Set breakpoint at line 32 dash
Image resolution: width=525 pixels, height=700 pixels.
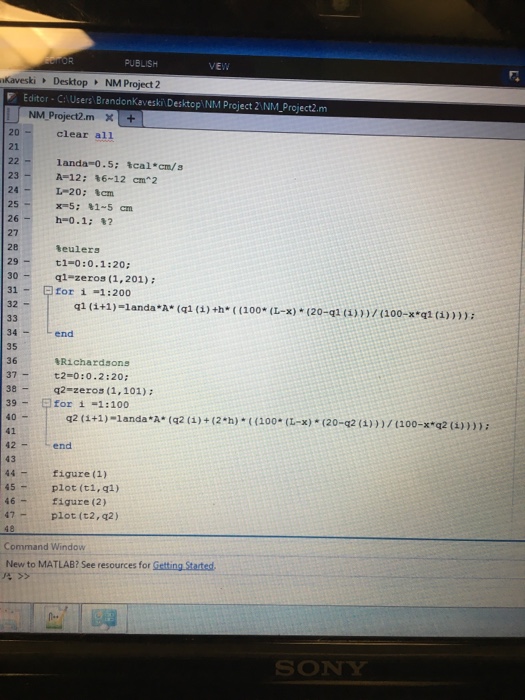click(x=26, y=304)
